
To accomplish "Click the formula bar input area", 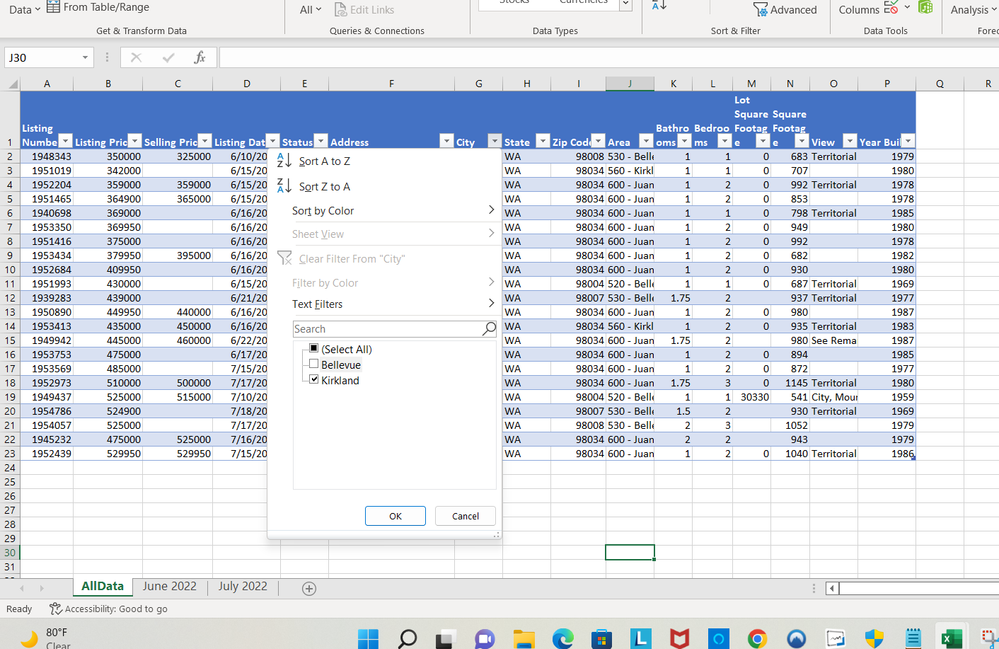I will (608, 58).
